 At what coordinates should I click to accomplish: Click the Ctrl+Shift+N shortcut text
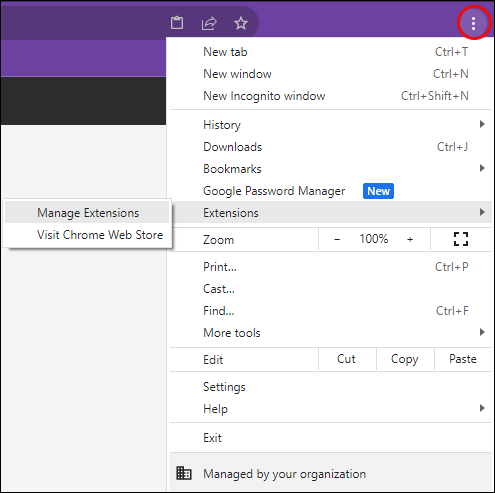click(x=435, y=96)
